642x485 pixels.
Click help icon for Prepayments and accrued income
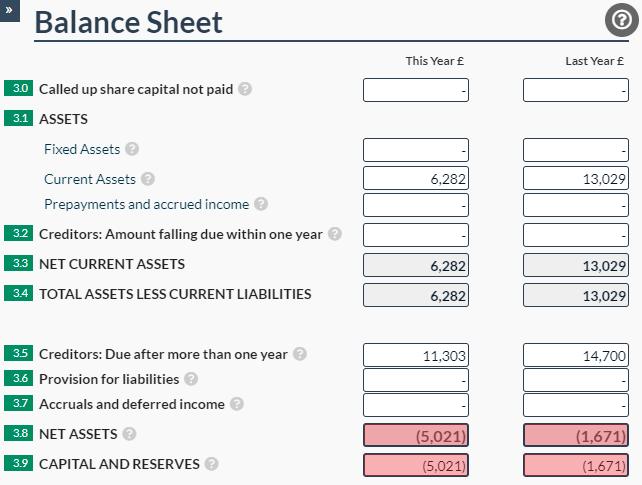click(x=261, y=204)
